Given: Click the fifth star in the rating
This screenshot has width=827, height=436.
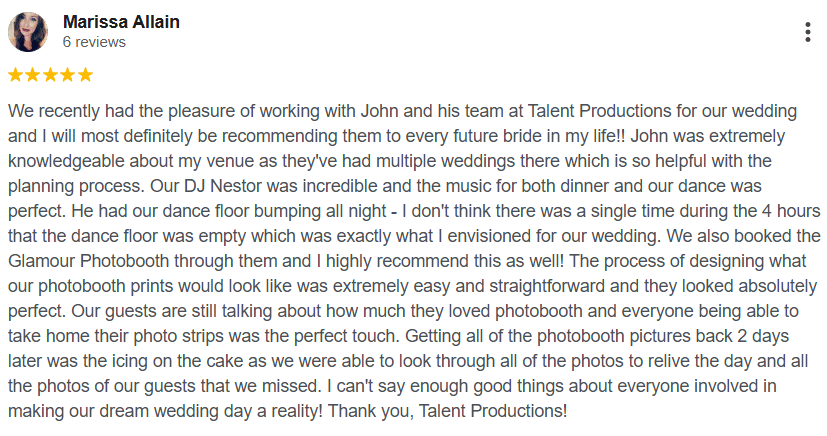Looking at the screenshot, I should point(85,75).
